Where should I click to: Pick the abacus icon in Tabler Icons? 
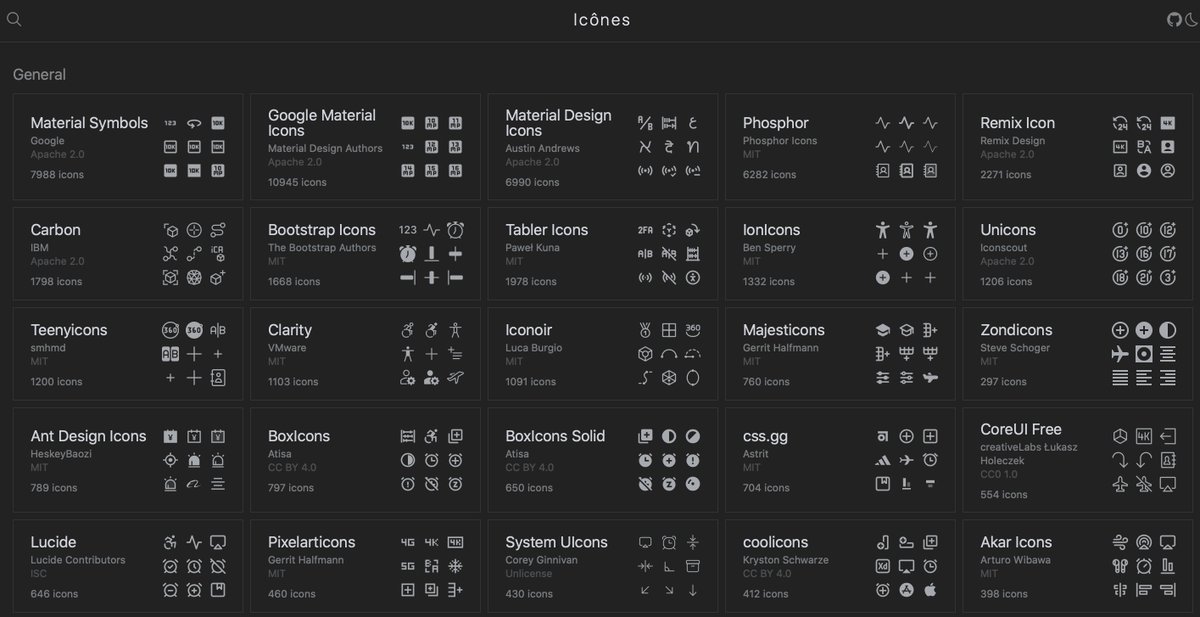click(693, 254)
